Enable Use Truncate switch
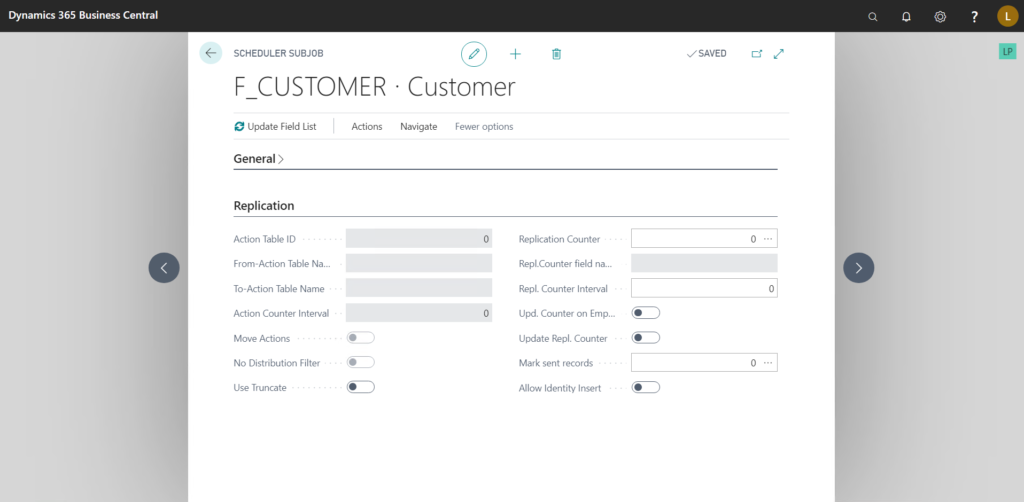 coord(360,387)
